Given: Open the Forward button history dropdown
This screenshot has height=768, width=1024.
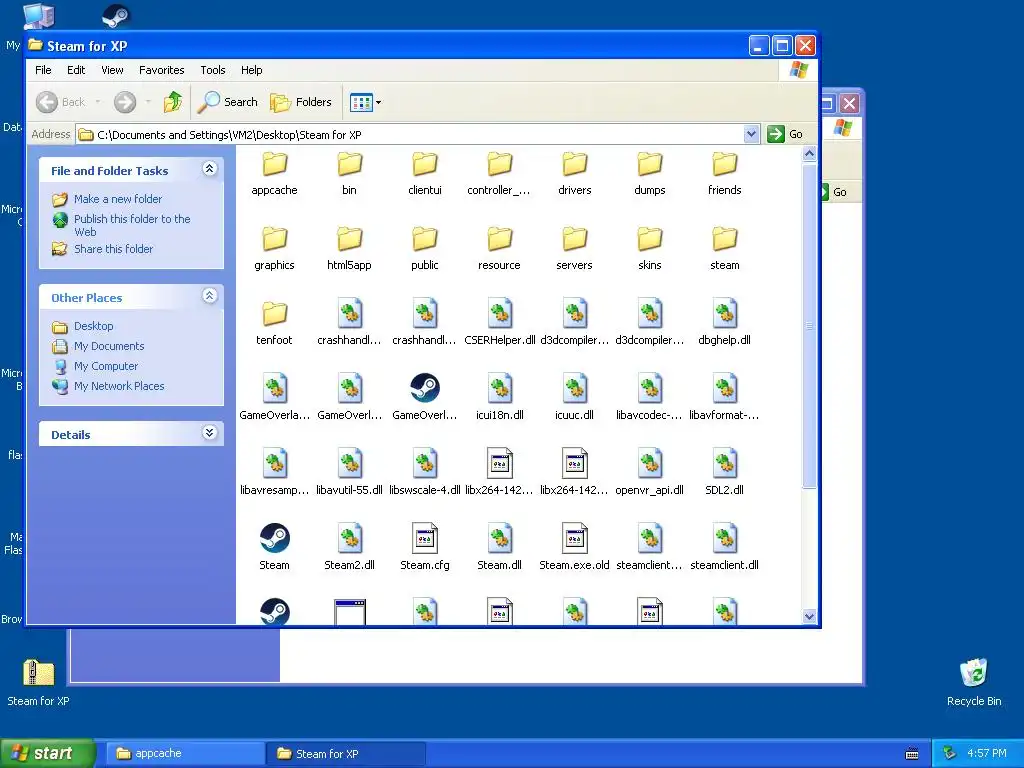Looking at the screenshot, I should (148, 102).
